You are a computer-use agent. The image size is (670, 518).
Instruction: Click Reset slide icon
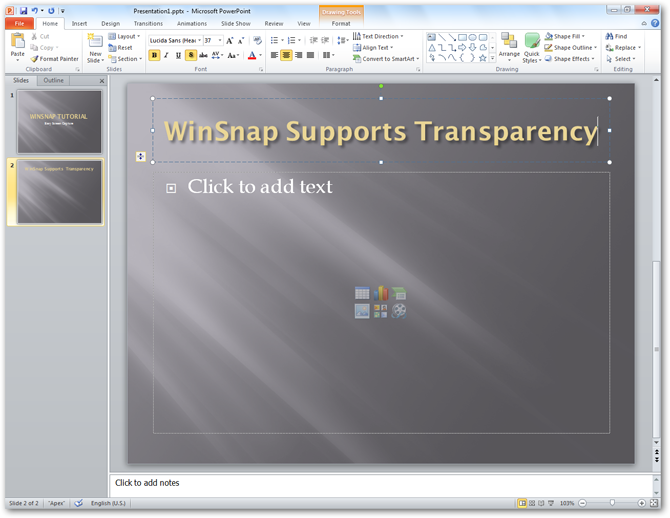112,48
